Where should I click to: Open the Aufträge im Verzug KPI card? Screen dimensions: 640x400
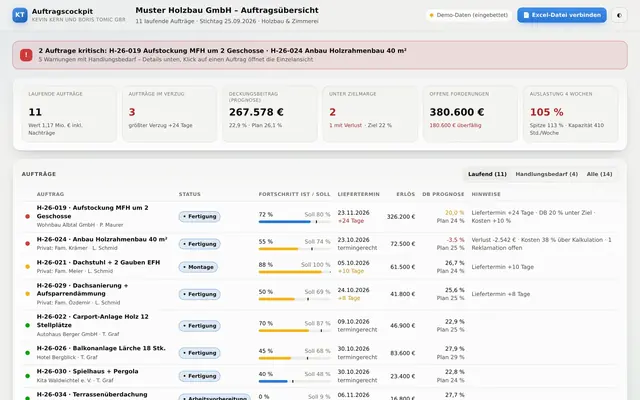coord(169,114)
